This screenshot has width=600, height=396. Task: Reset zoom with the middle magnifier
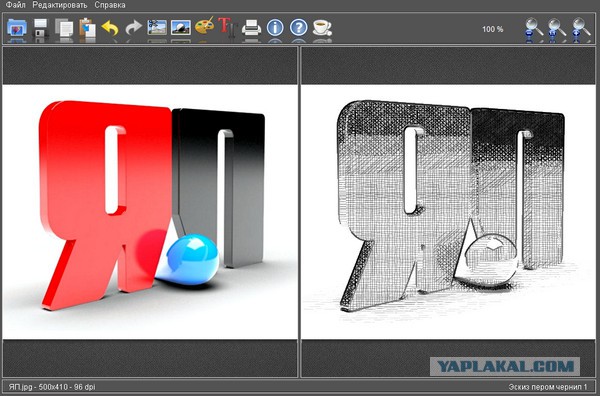click(557, 28)
